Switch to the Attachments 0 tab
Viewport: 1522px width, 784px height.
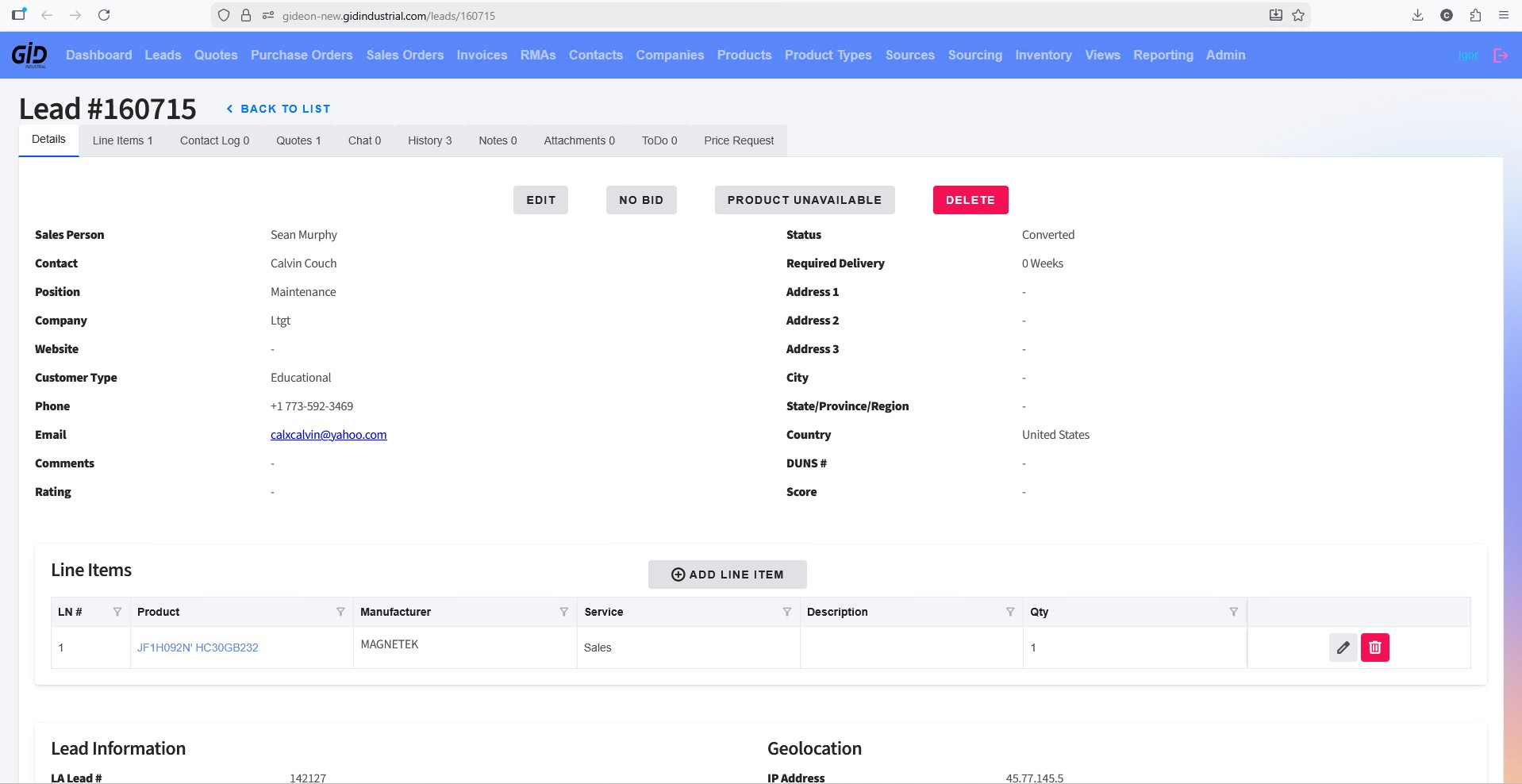click(579, 140)
